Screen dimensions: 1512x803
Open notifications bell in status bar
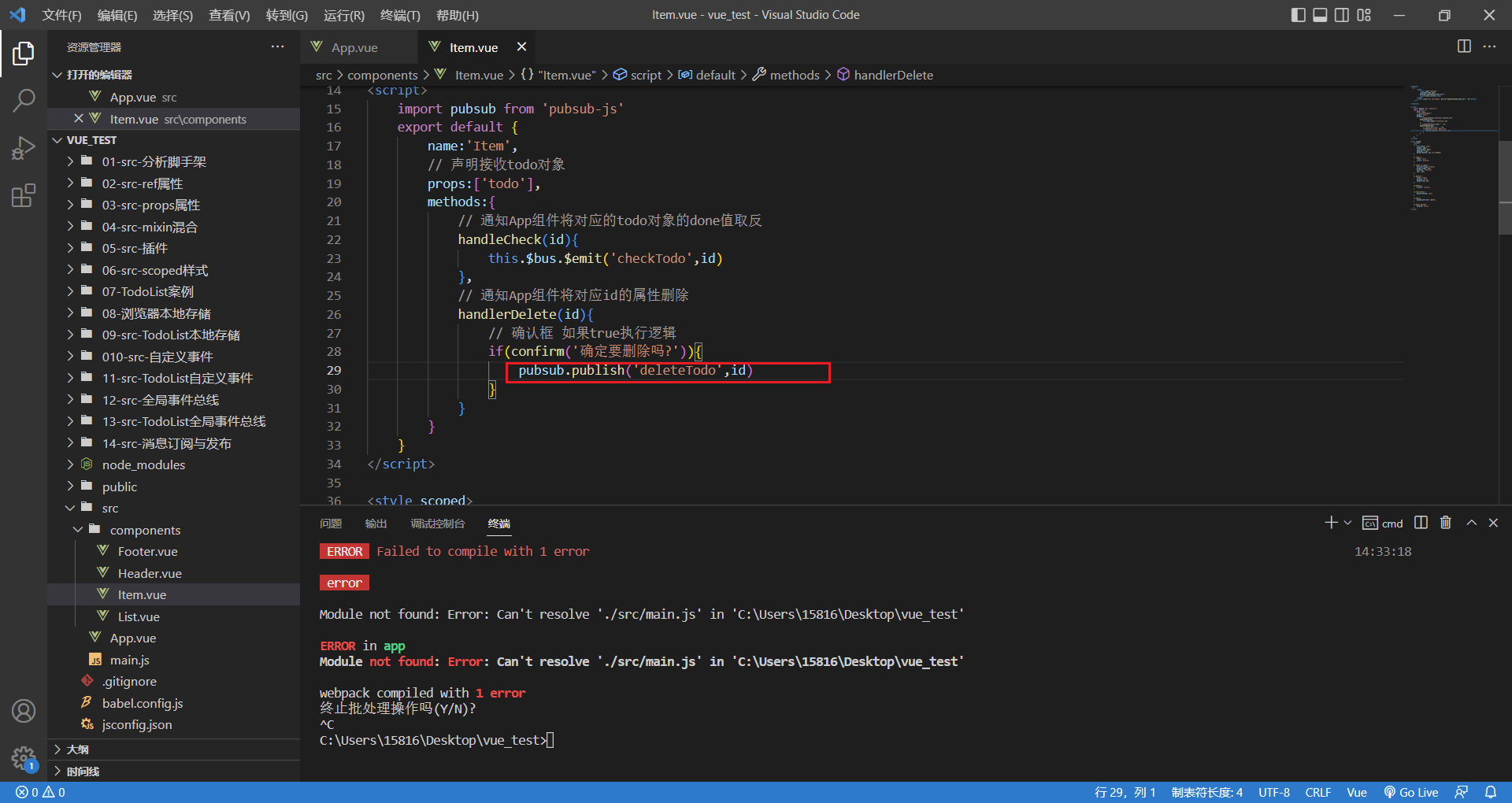[x=1491, y=792]
